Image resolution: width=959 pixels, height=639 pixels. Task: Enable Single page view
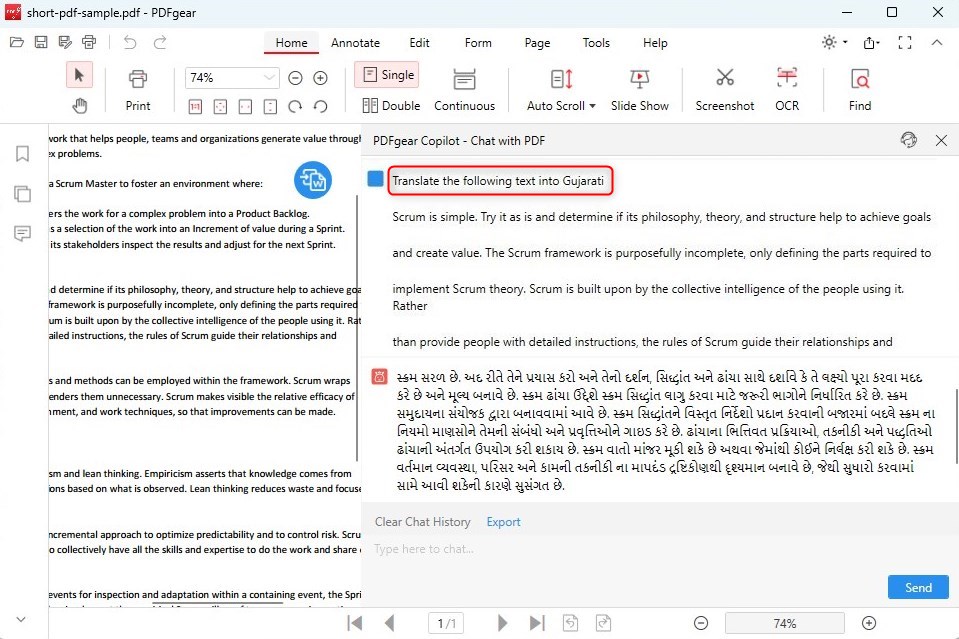(x=387, y=75)
